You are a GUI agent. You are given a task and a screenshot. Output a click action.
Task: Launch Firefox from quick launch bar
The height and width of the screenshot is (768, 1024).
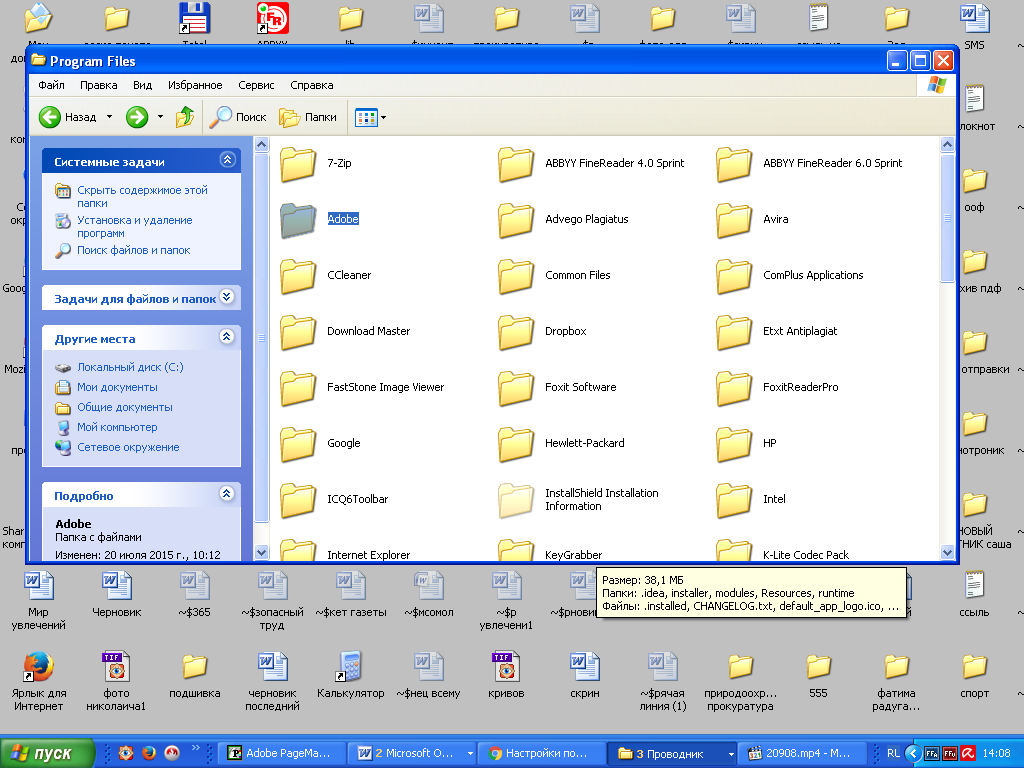coord(149,754)
